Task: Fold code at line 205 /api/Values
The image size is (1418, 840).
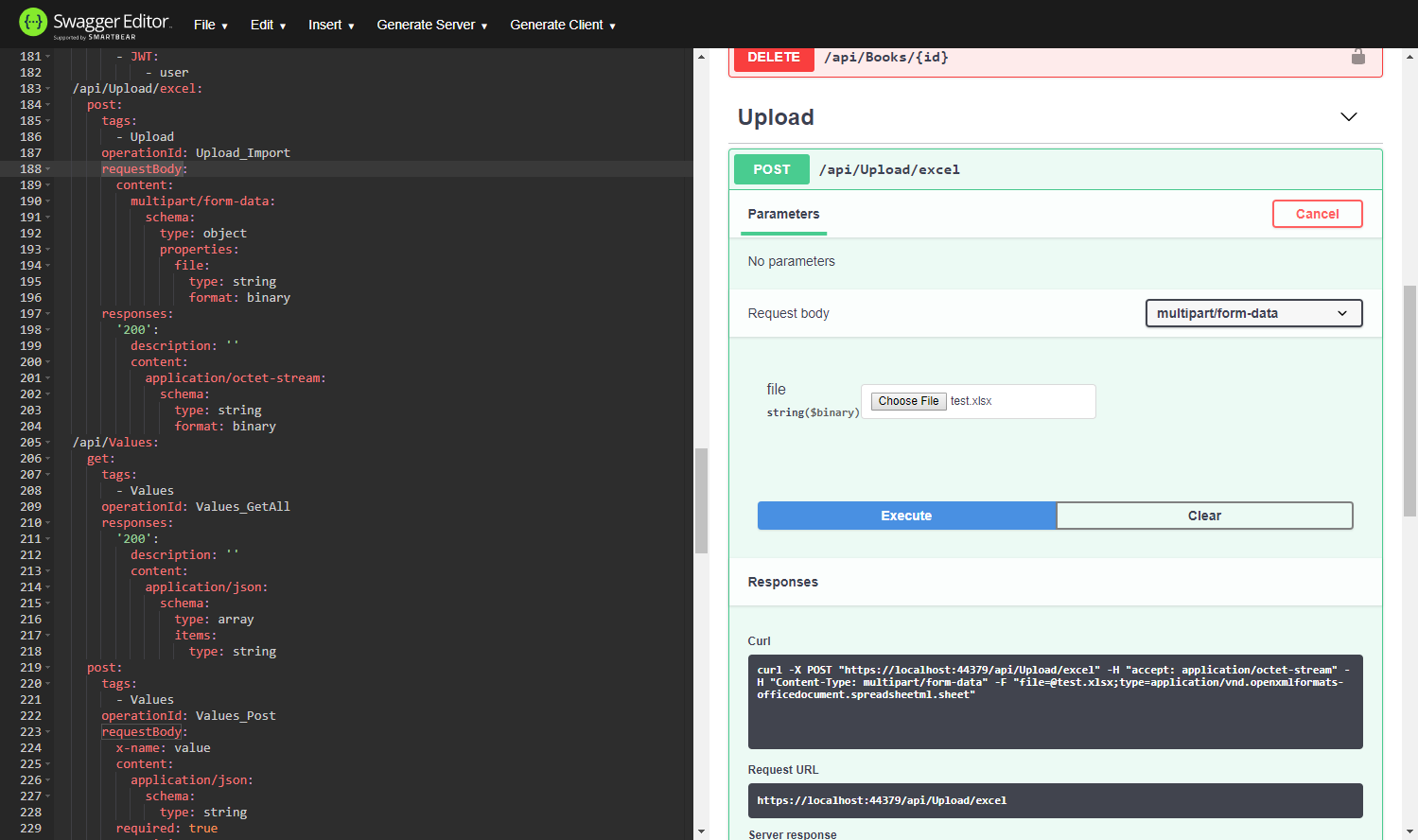Action: (x=48, y=443)
